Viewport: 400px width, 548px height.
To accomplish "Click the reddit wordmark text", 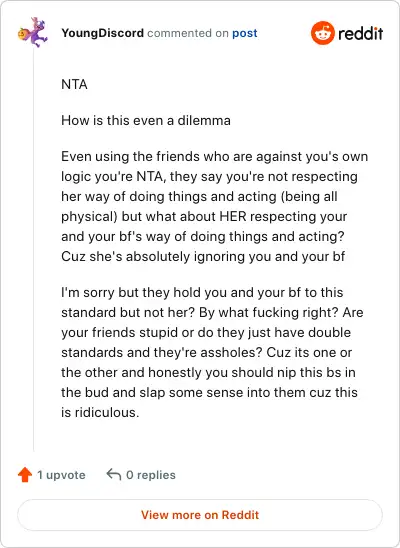I will tap(360, 34).
